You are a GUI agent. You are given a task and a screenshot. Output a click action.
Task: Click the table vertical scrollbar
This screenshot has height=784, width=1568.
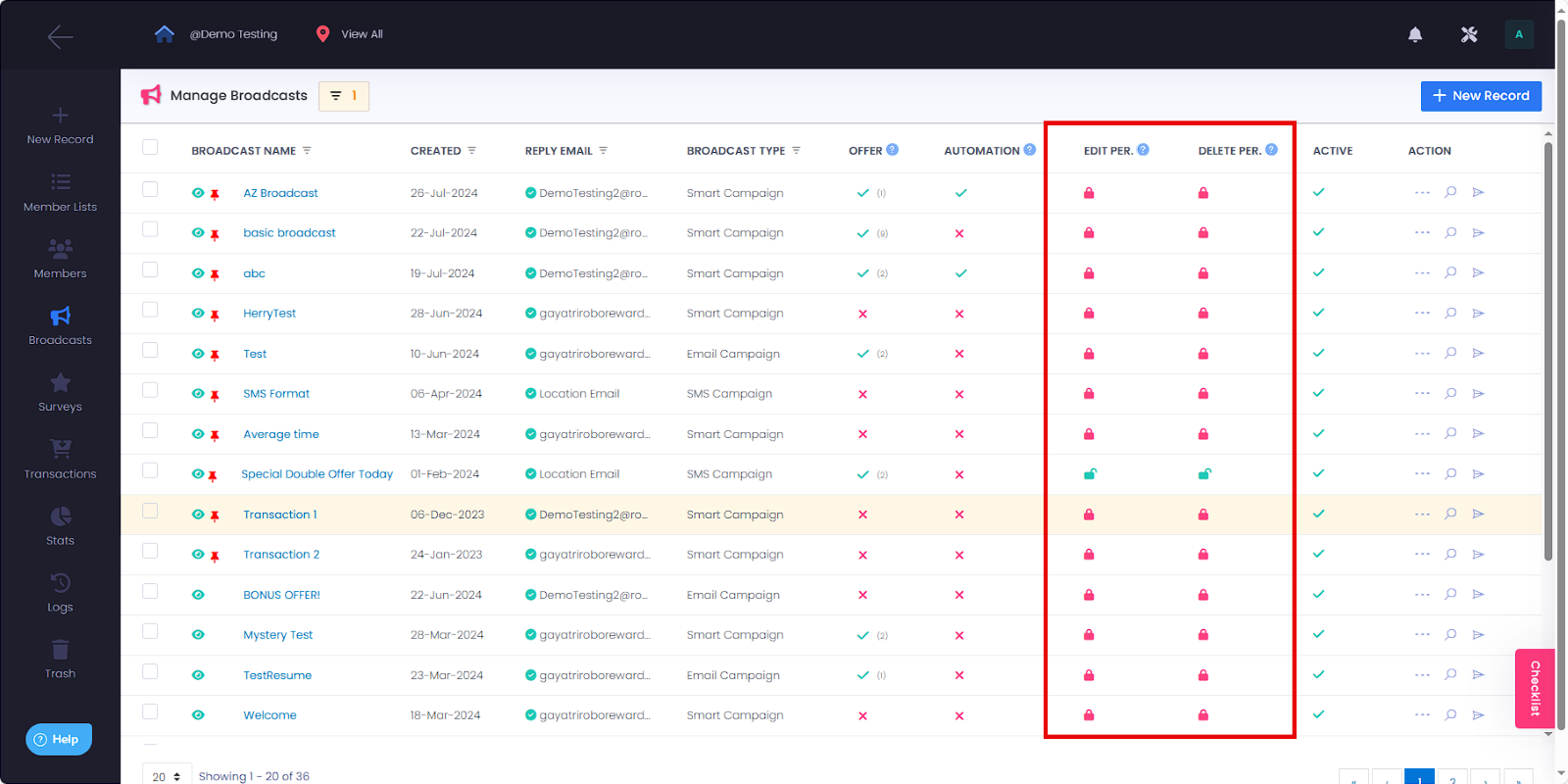(x=1548, y=353)
